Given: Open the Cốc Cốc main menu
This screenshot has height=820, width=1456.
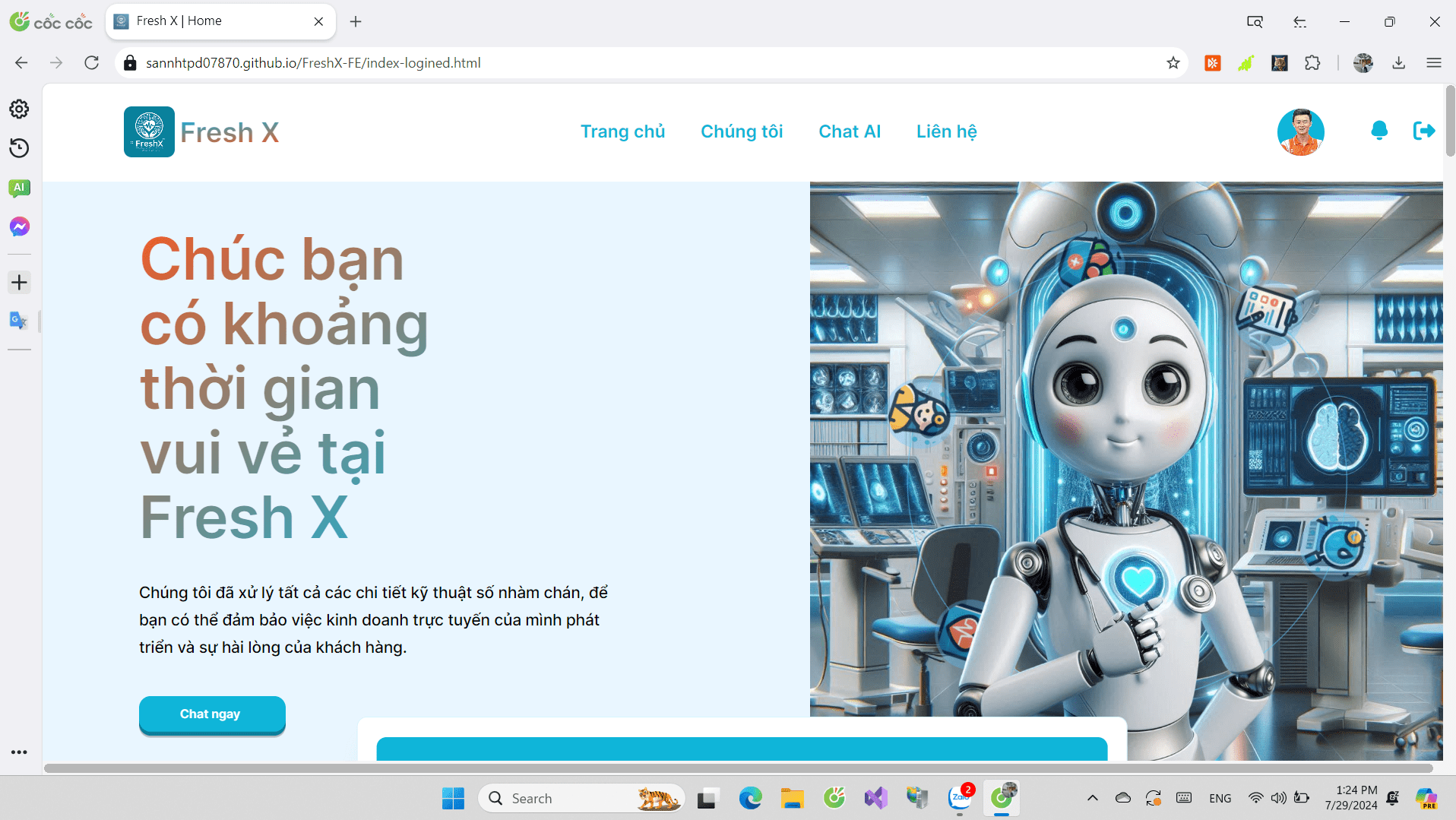Looking at the screenshot, I should click(1434, 63).
